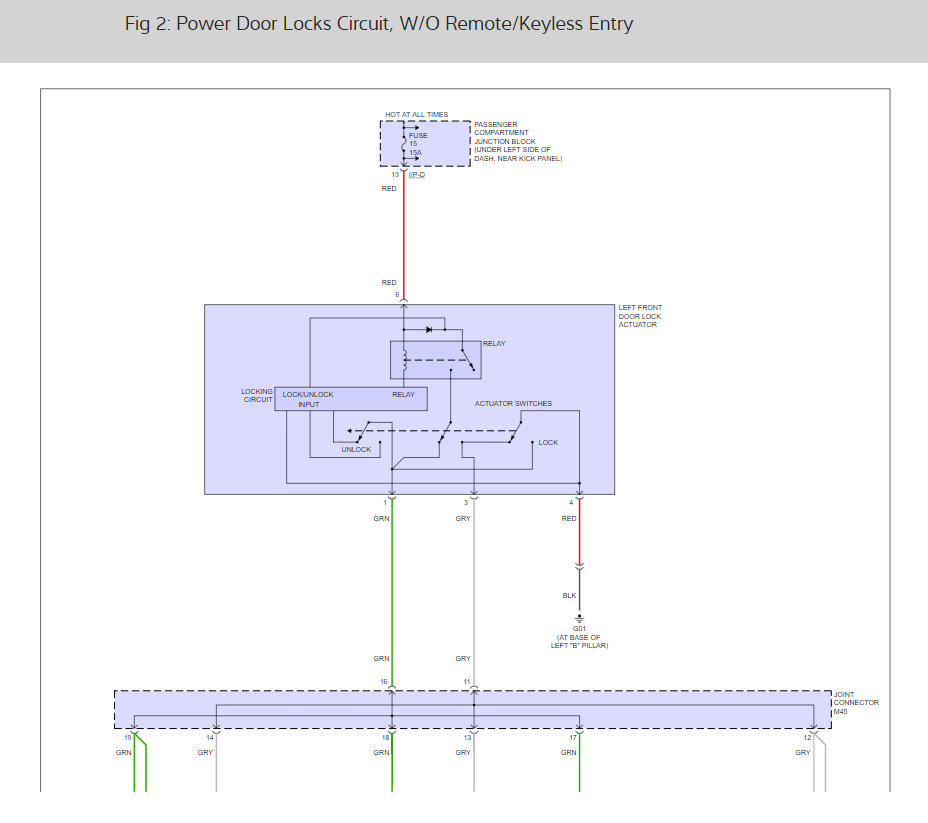Click the underlined I/P-D connector label
Viewport: 928px width, 823px height.
417,175
